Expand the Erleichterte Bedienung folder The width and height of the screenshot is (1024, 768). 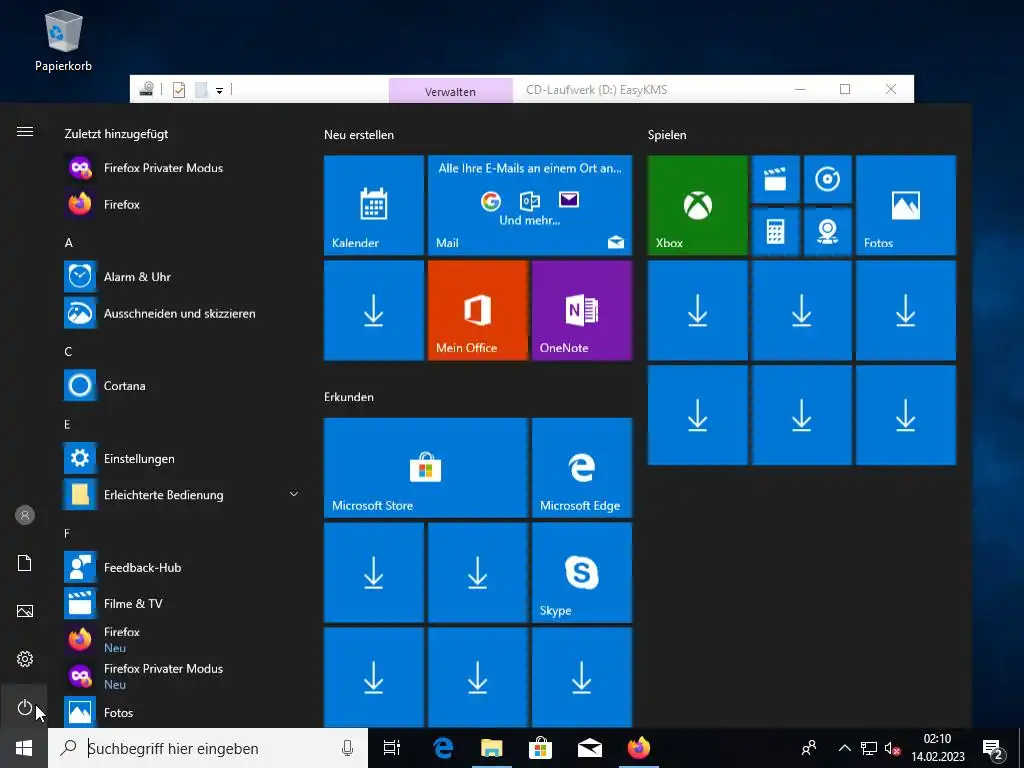182,495
